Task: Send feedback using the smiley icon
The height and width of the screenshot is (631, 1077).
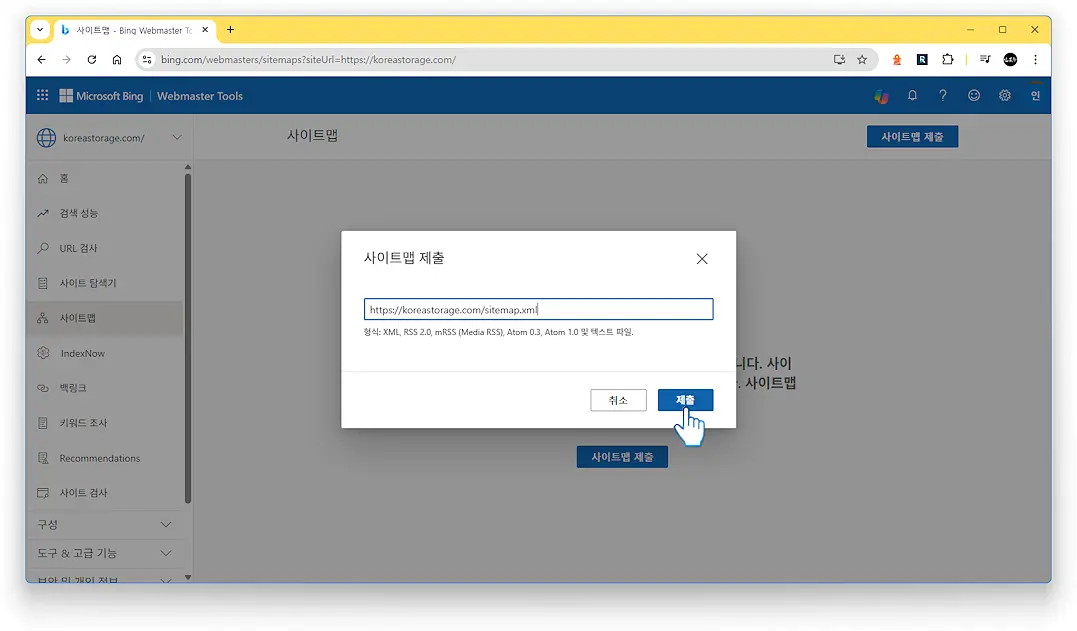Action: point(973,95)
